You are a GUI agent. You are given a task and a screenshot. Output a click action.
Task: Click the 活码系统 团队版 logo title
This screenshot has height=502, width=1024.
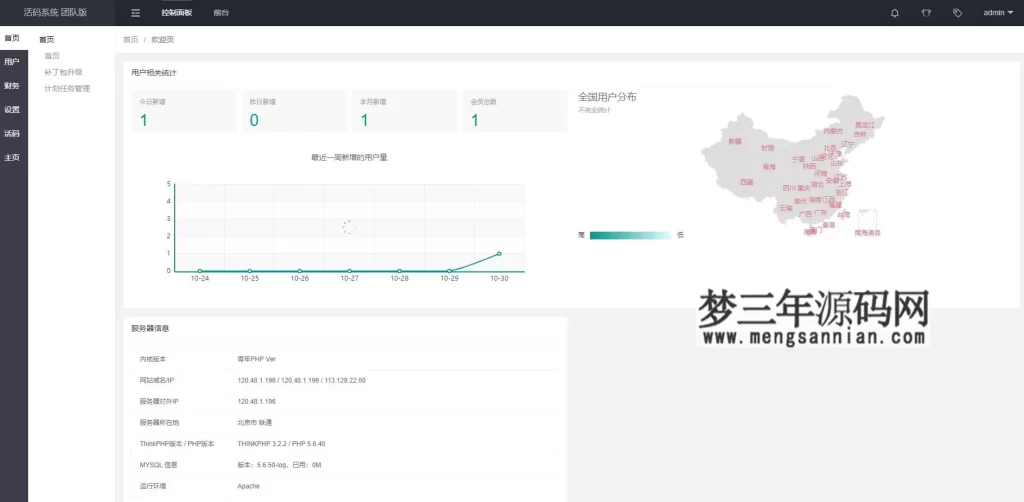click(55, 12)
